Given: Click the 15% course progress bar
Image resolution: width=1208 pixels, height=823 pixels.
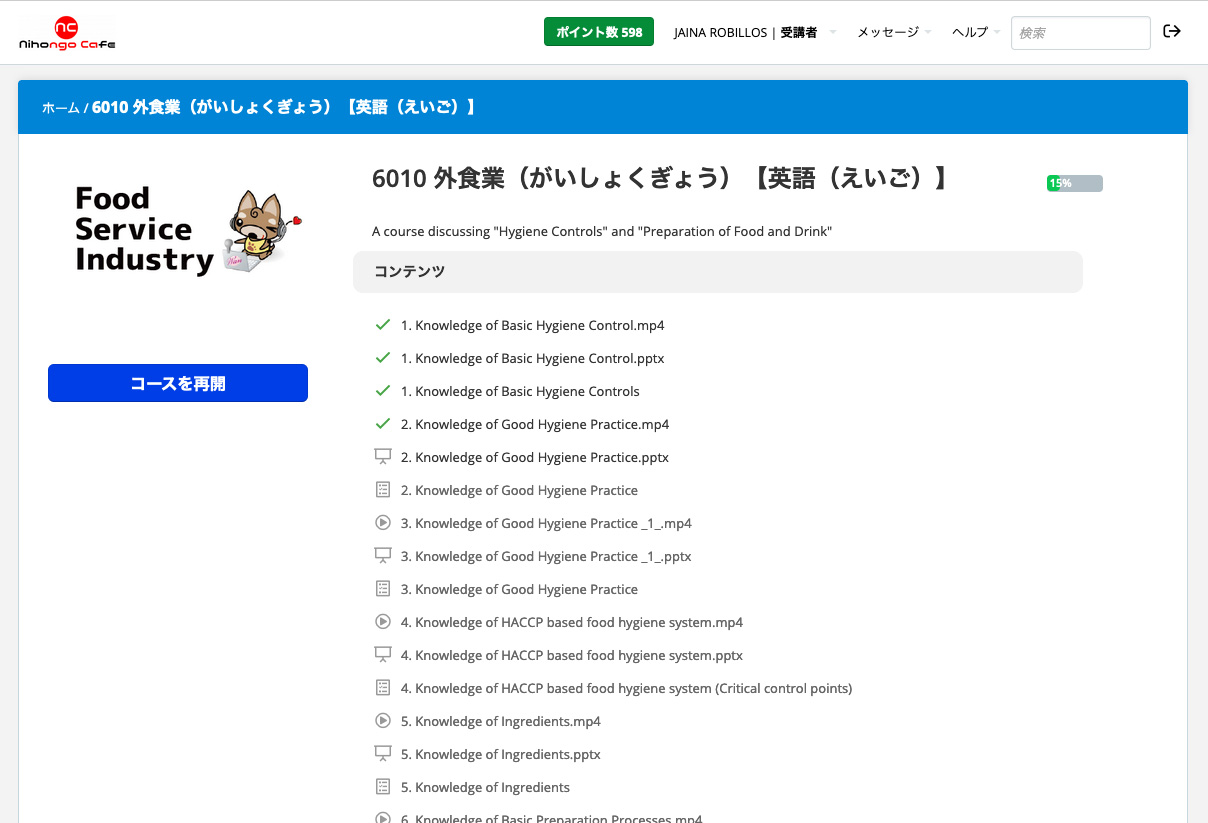Looking at the screenshot, I should [1075, 183].
